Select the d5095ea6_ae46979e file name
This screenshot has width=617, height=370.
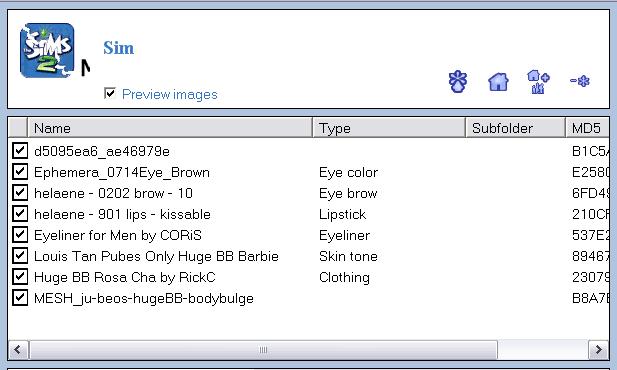(102, 152)
